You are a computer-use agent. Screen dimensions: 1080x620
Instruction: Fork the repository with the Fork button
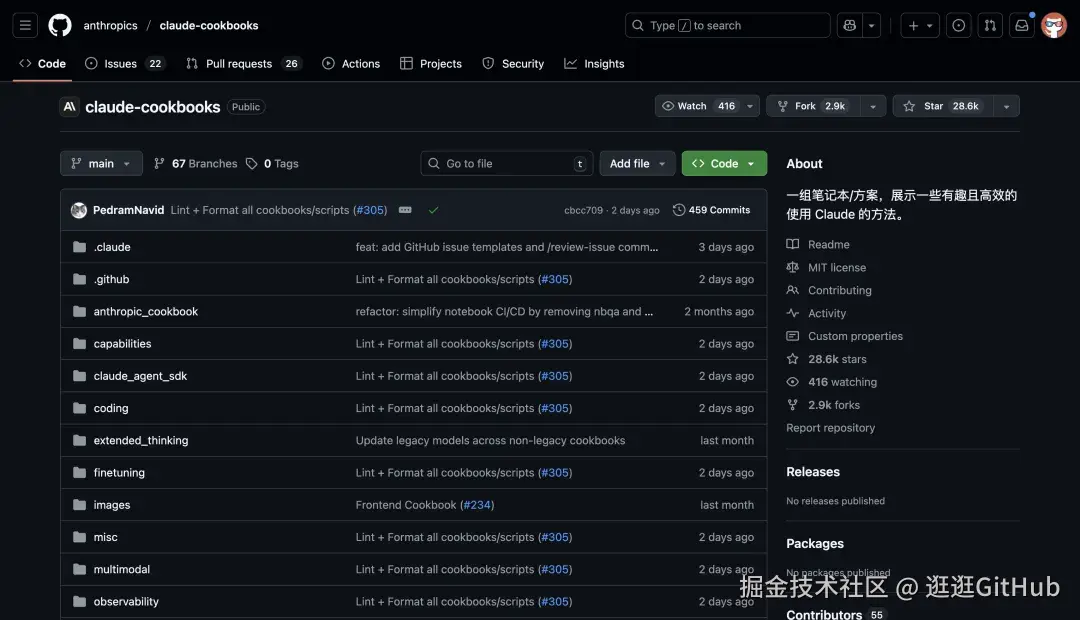(x=813, y=106)
